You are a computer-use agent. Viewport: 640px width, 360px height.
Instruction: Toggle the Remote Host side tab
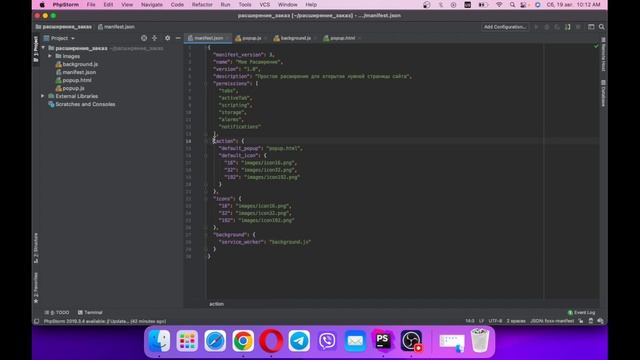click(x=603, y=54)
